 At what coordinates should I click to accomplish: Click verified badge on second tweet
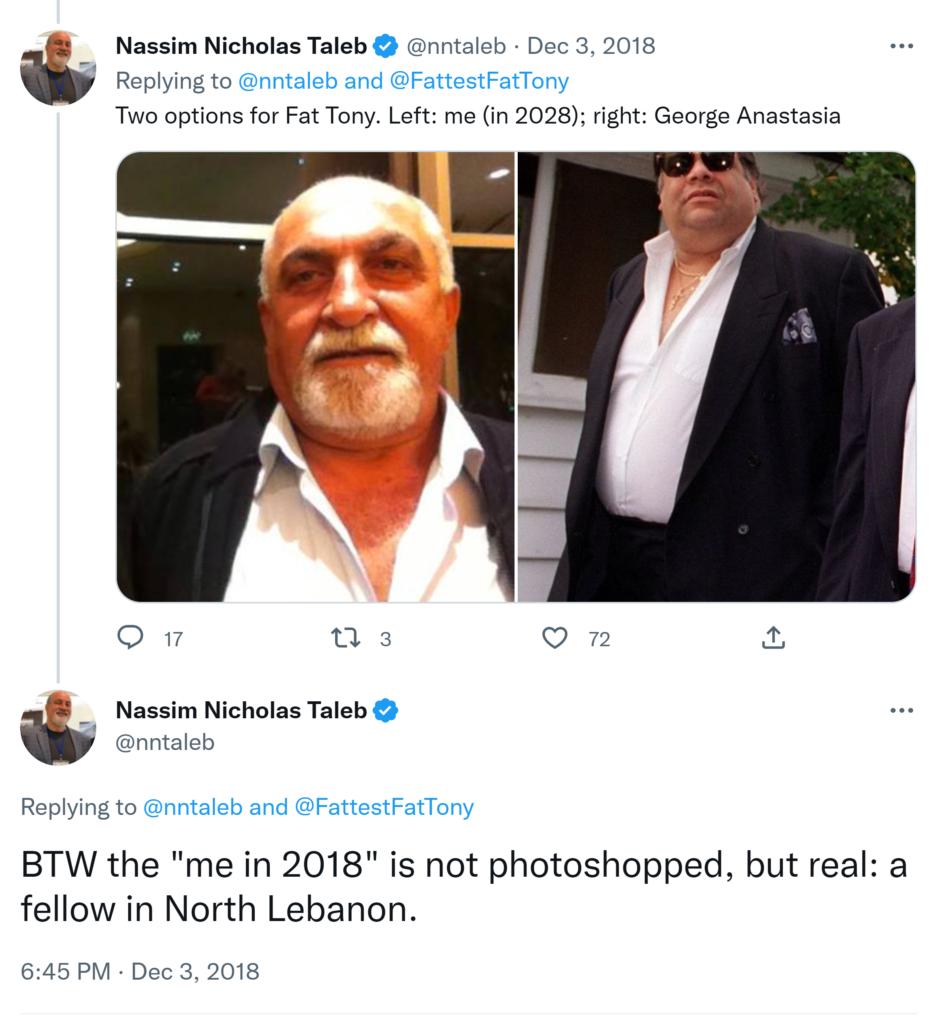pyautogui.click(x=385, y=711)
